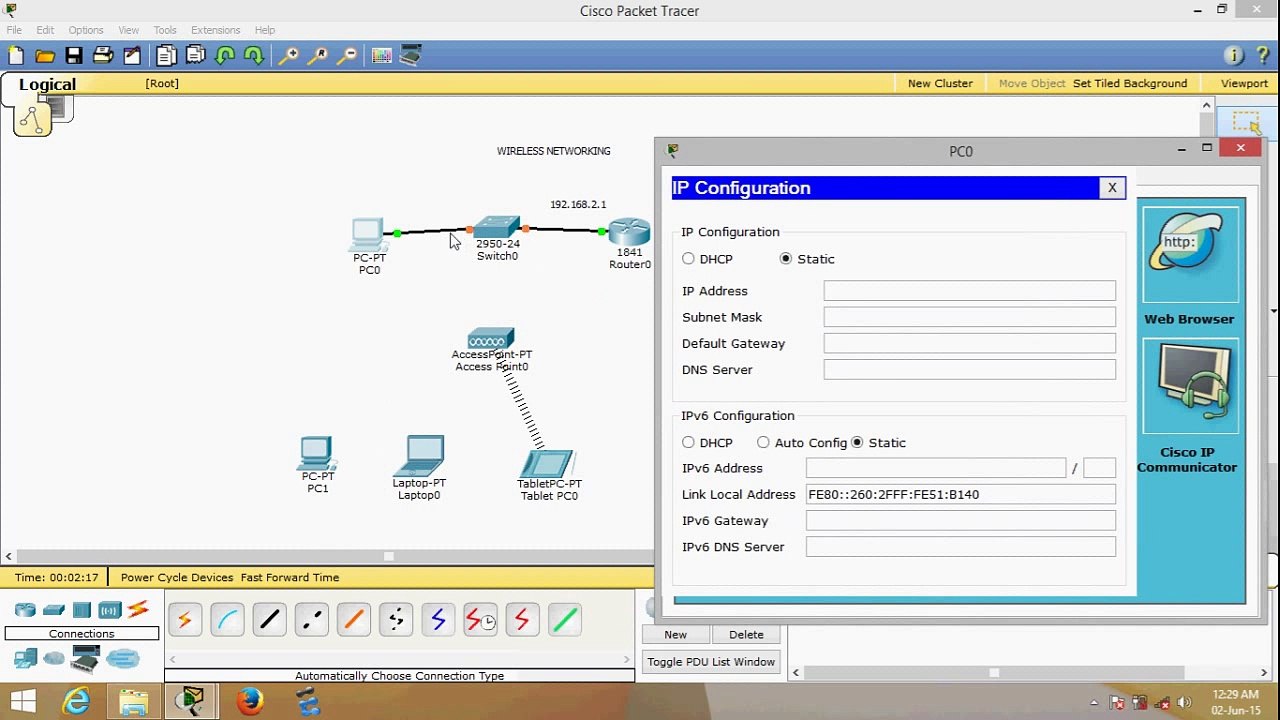
Task: Choose the Phone cable connection
Action: [x=396, y=621]
